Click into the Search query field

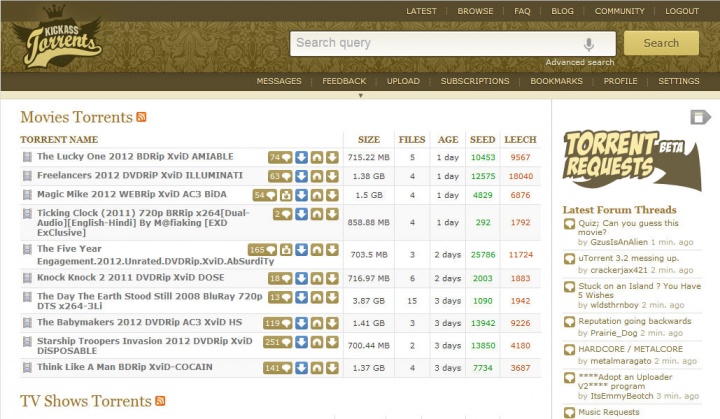453,44
